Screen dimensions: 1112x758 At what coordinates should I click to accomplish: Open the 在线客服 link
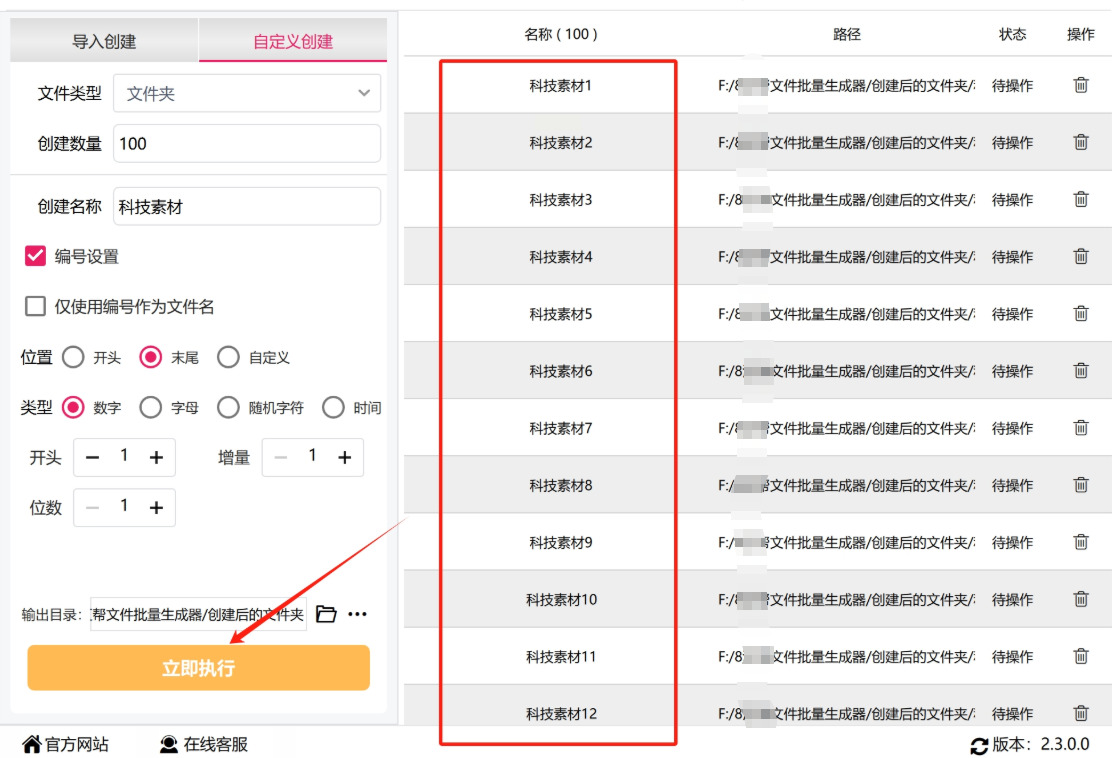[x=204, y=745]
